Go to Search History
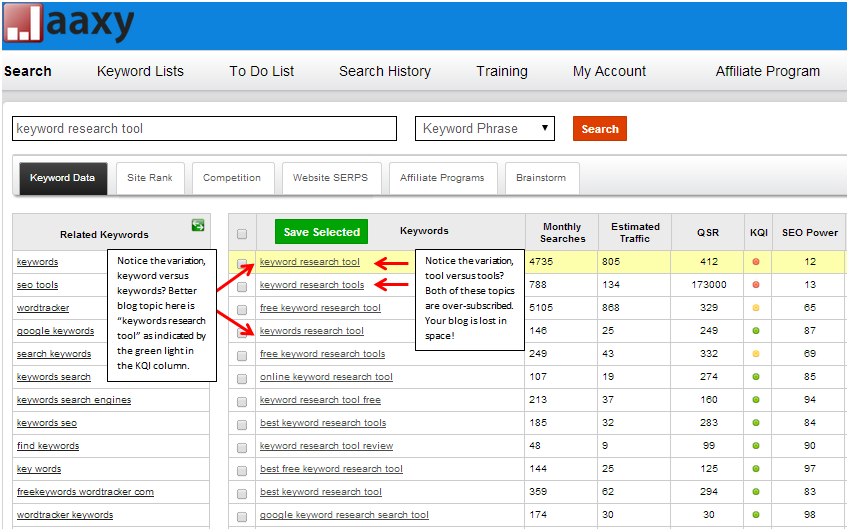This screenshot has width=847, height=529. (385, 71)
